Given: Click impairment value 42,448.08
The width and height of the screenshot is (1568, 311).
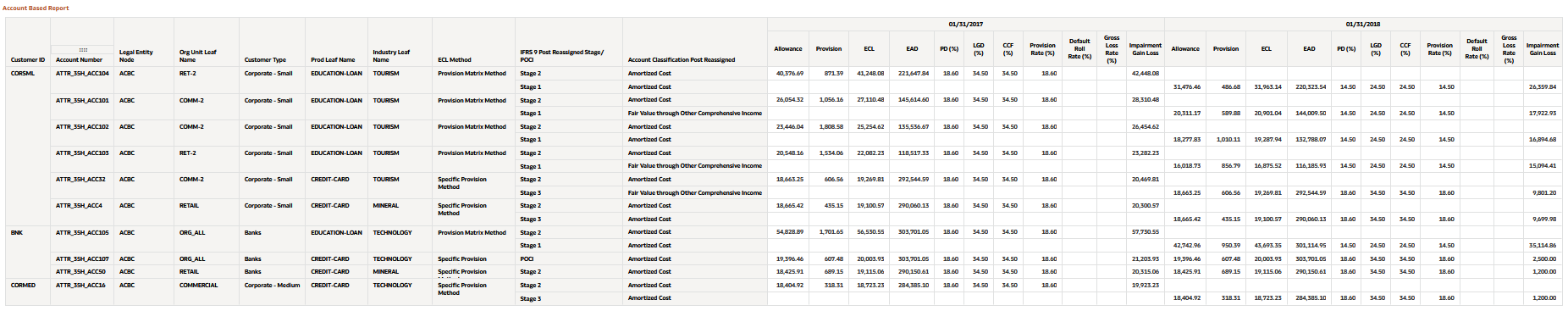Looking at the screenshot, I should tap(1146, 74).
